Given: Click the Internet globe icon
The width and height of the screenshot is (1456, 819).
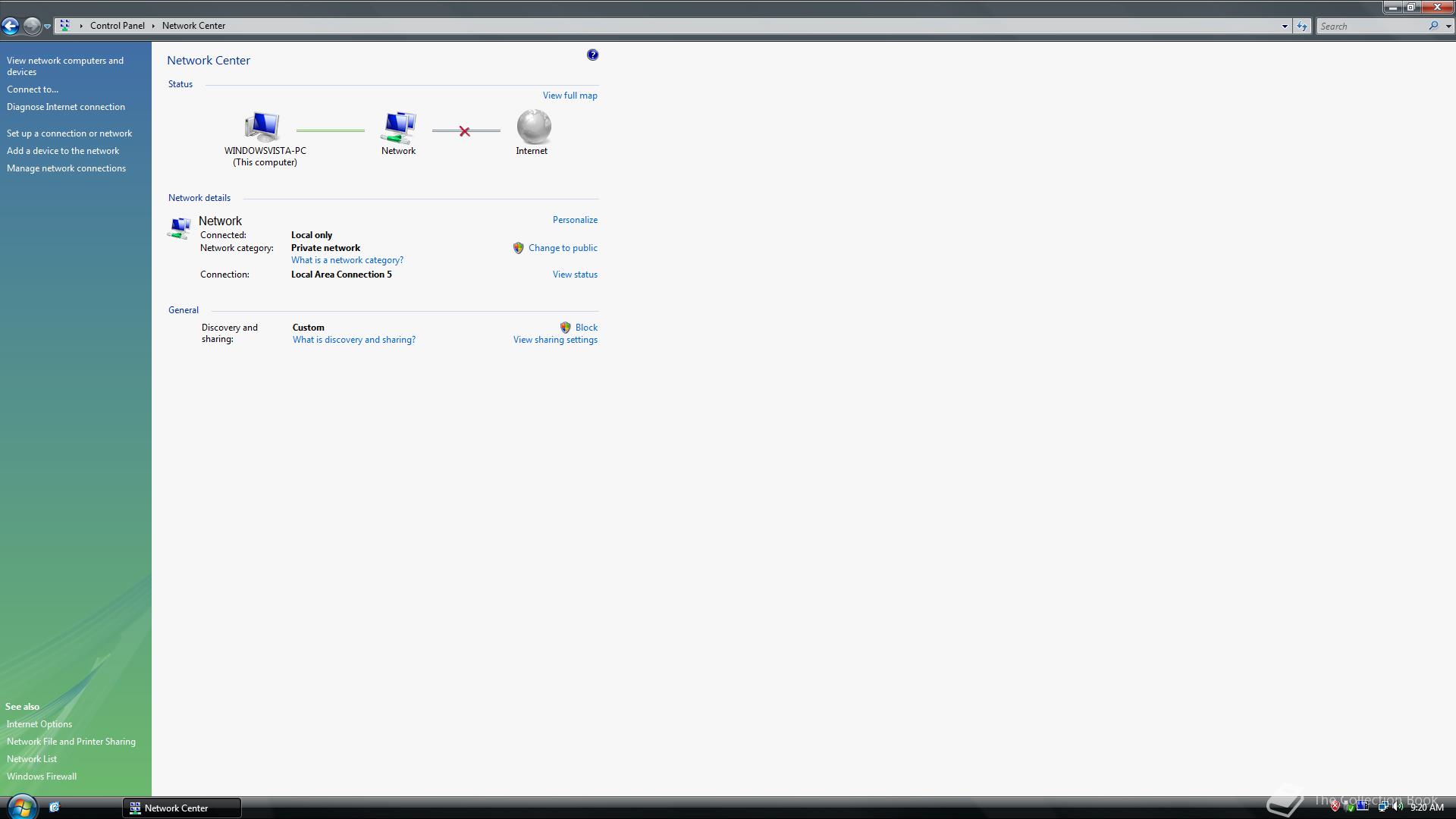Looking at the screenshot, I should [533, 126].
